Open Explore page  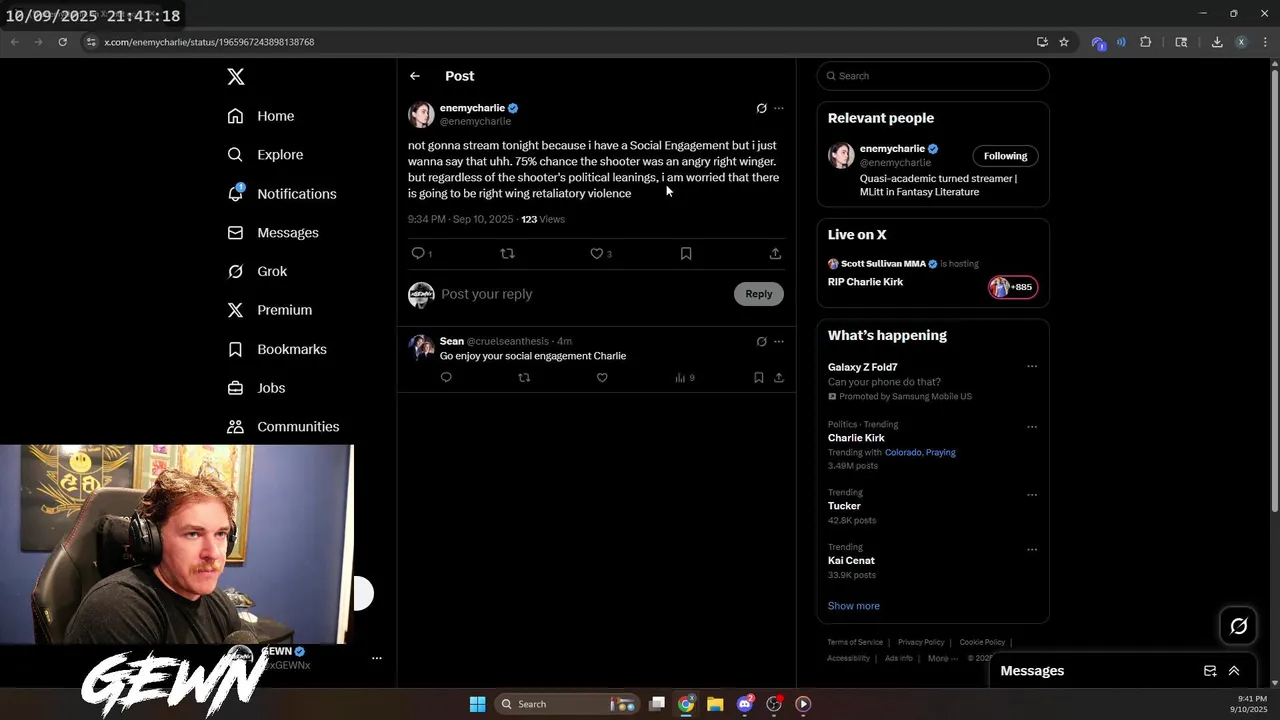(x=265, y=155)
